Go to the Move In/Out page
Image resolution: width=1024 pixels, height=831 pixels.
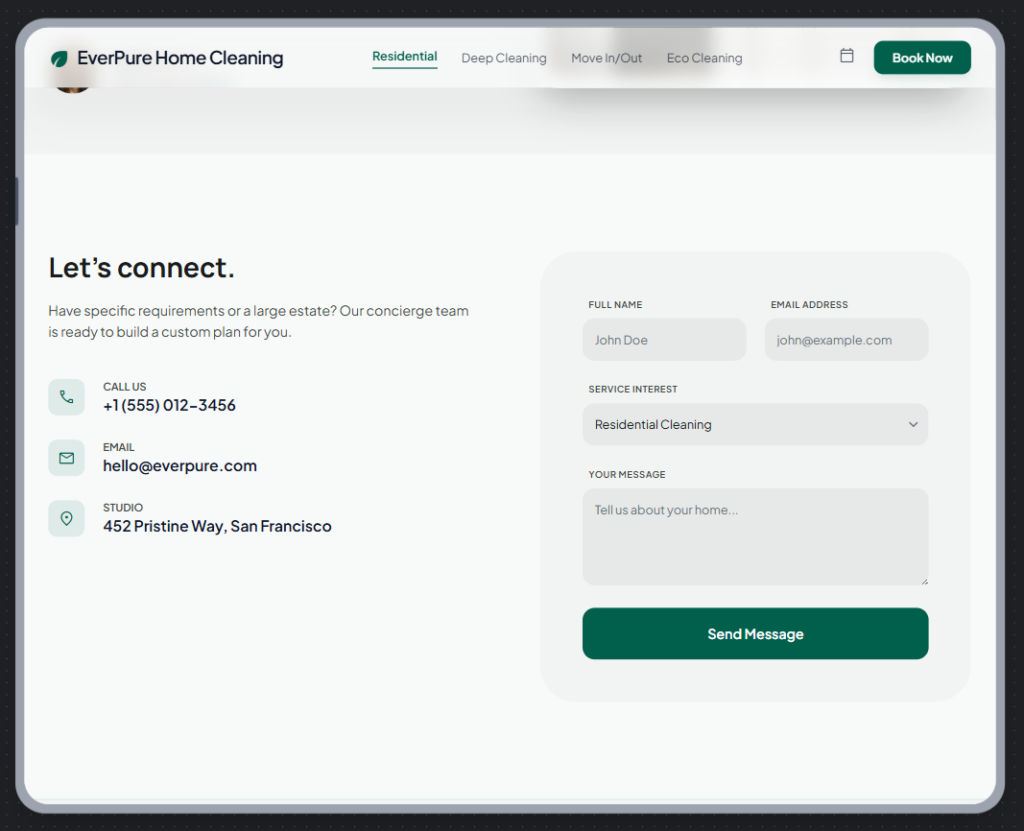click(x=606, y=58)
